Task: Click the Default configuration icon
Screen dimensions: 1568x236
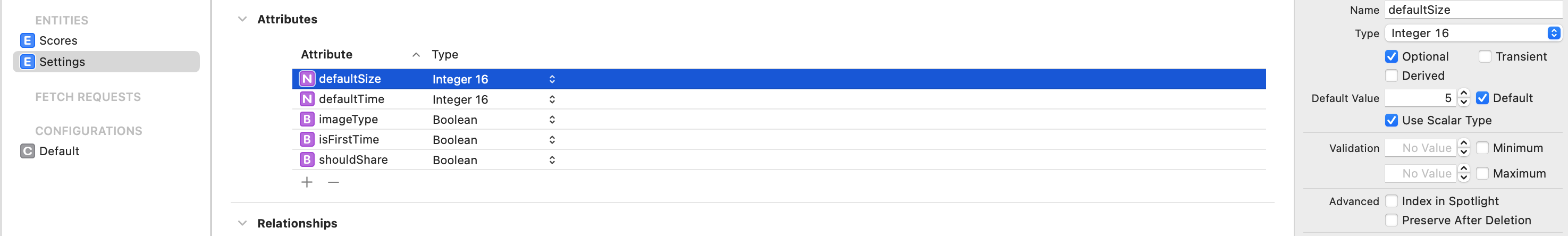Action: click(28, 151)
